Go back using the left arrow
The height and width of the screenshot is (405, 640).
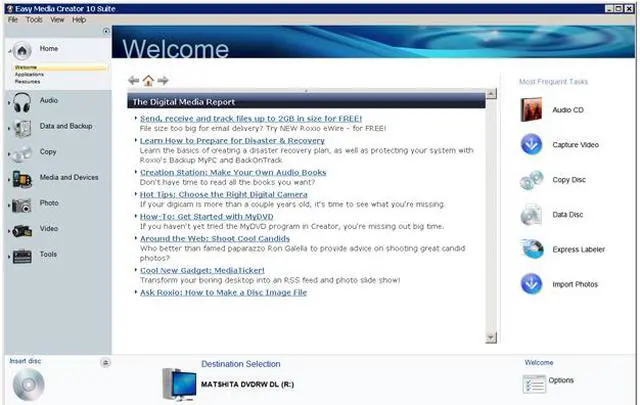point(134,80)
